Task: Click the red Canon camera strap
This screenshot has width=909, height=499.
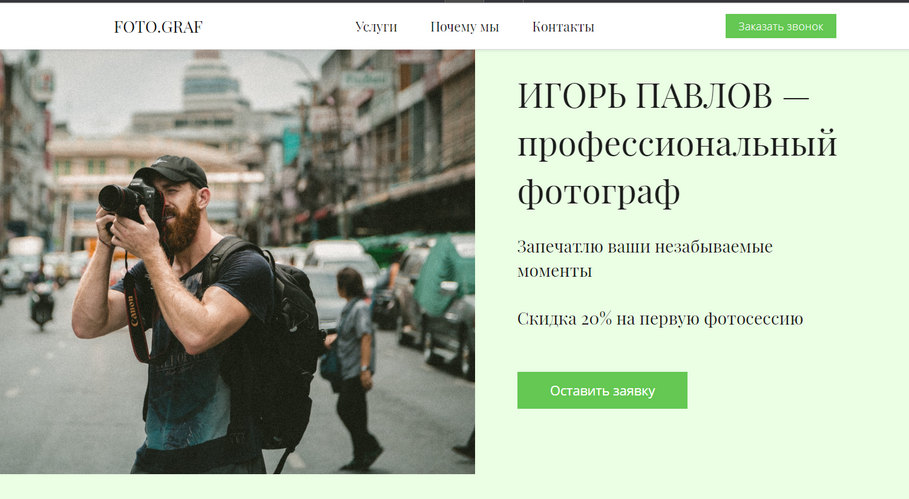Action: pyautogui.click(x=137, y=319)
